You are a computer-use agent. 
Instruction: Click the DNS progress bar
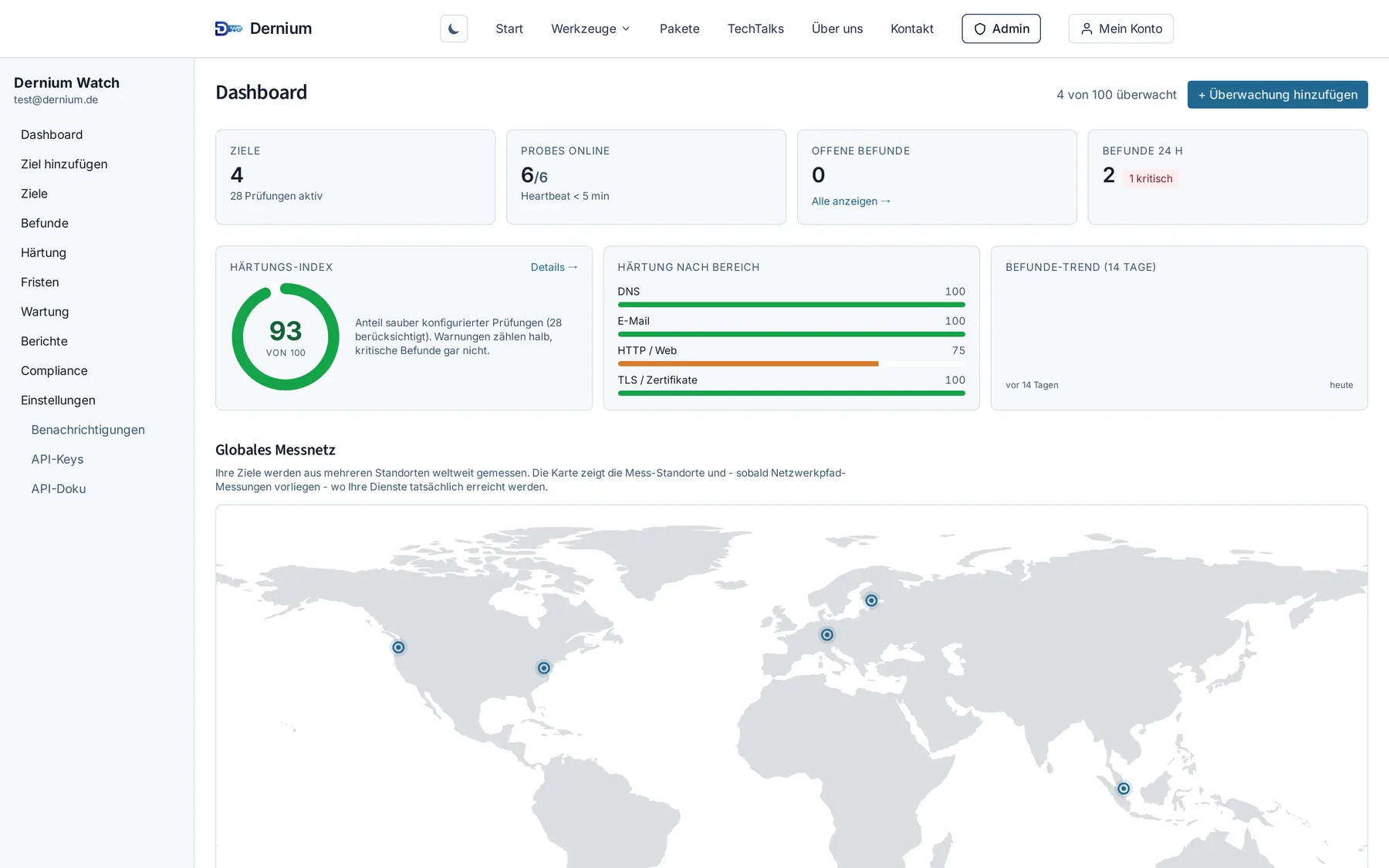[x=791, y=305]
